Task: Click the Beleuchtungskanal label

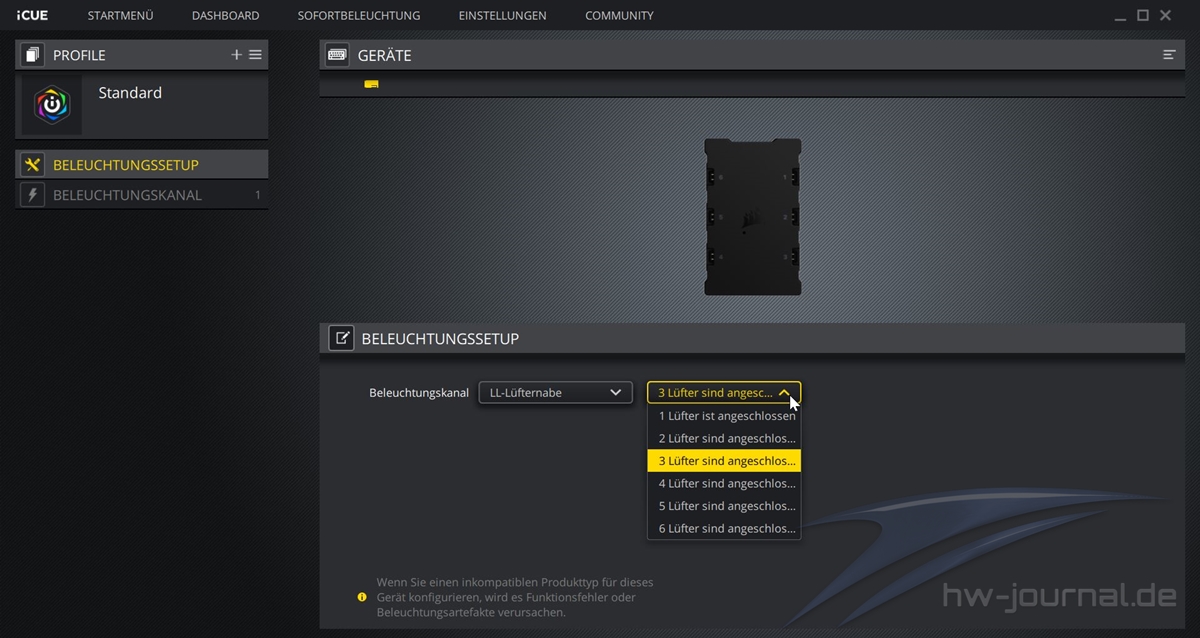Action: pyautogui.click(x=419, y=393)
